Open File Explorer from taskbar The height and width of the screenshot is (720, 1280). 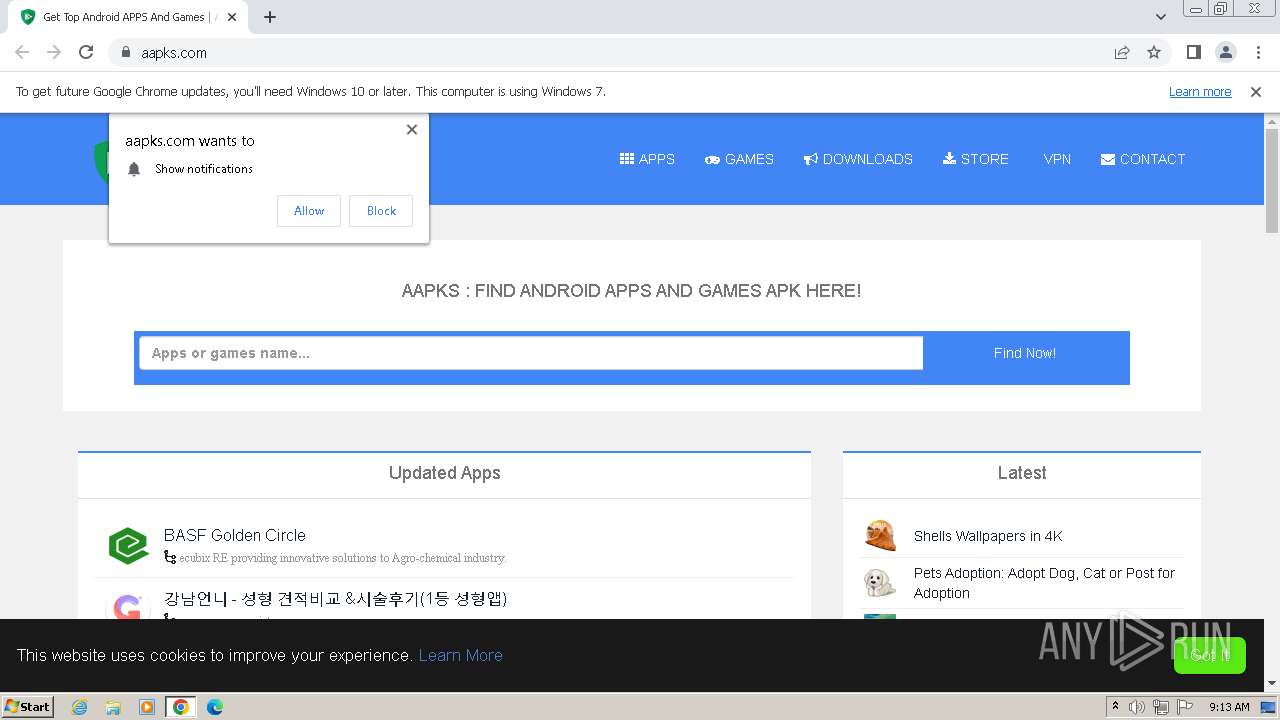pos(113,707)
